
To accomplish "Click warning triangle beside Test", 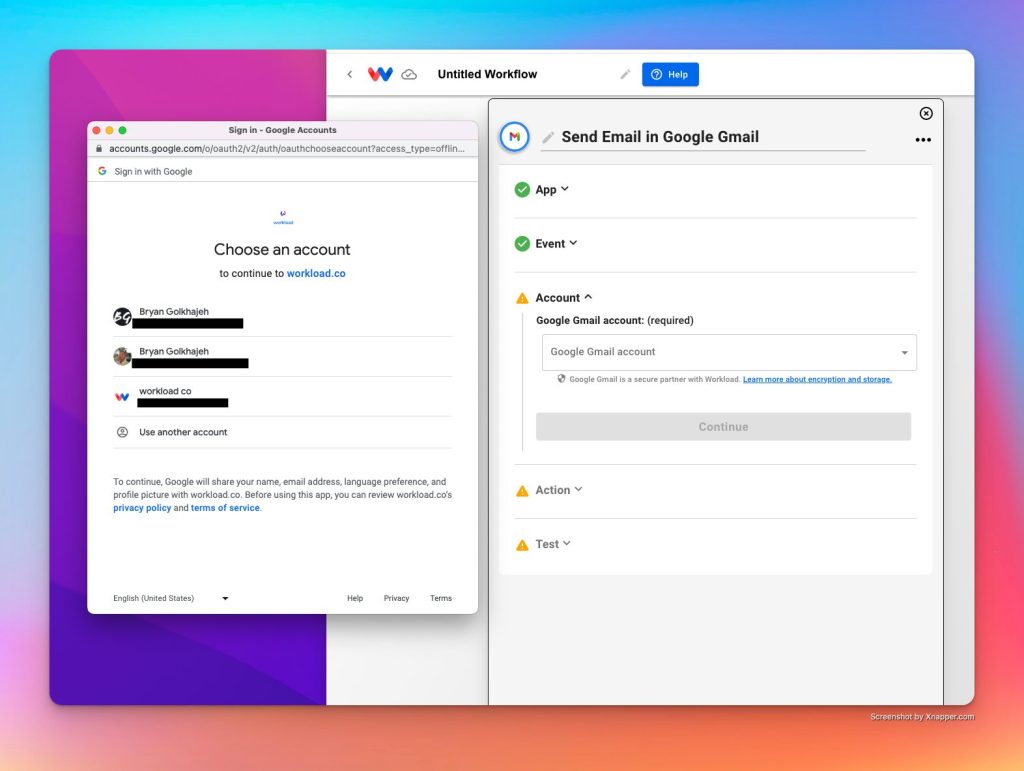I will point(522,545).
